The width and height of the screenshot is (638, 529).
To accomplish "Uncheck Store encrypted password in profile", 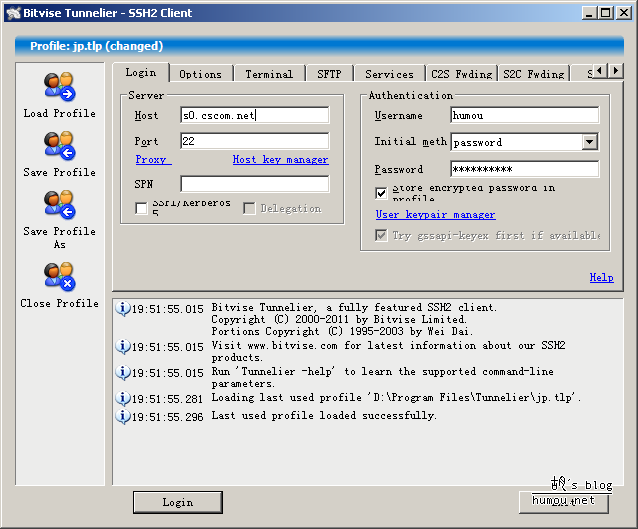I will (381, 193).
